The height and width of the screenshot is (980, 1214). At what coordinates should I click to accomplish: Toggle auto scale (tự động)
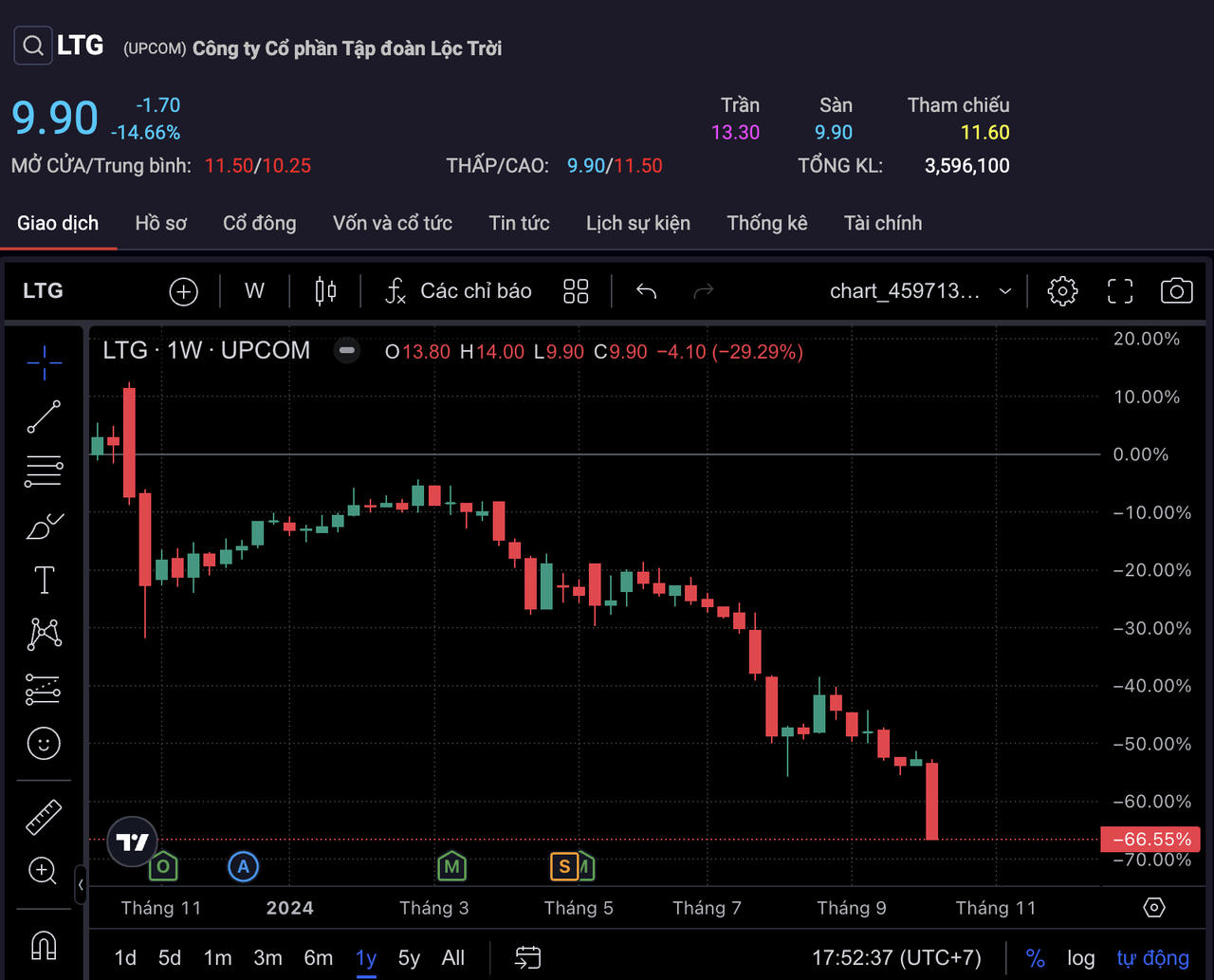point(1152,958)
